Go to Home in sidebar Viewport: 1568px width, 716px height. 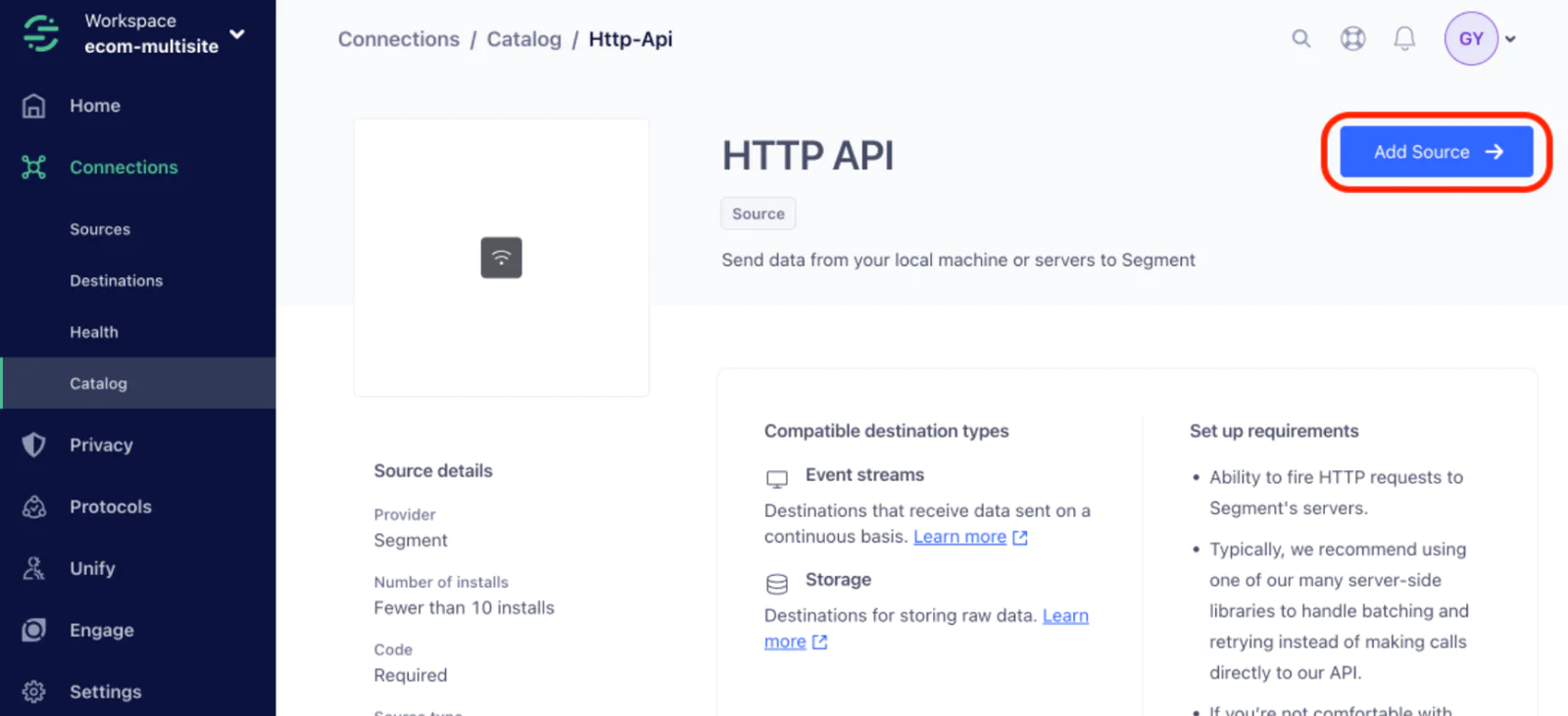point(94,106)
